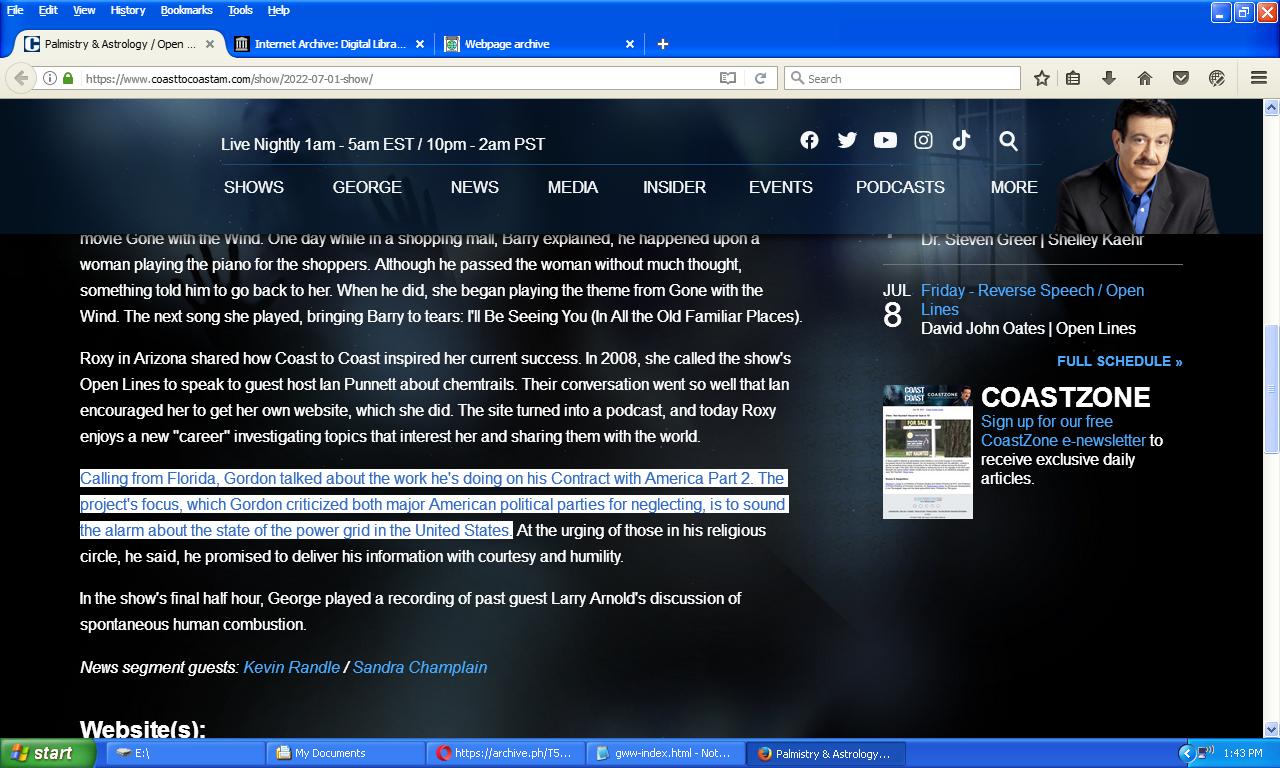Open the YouTube icon in site header
Image resolution: width=1280 pixels, height=768 pixels.
point(885,141)
